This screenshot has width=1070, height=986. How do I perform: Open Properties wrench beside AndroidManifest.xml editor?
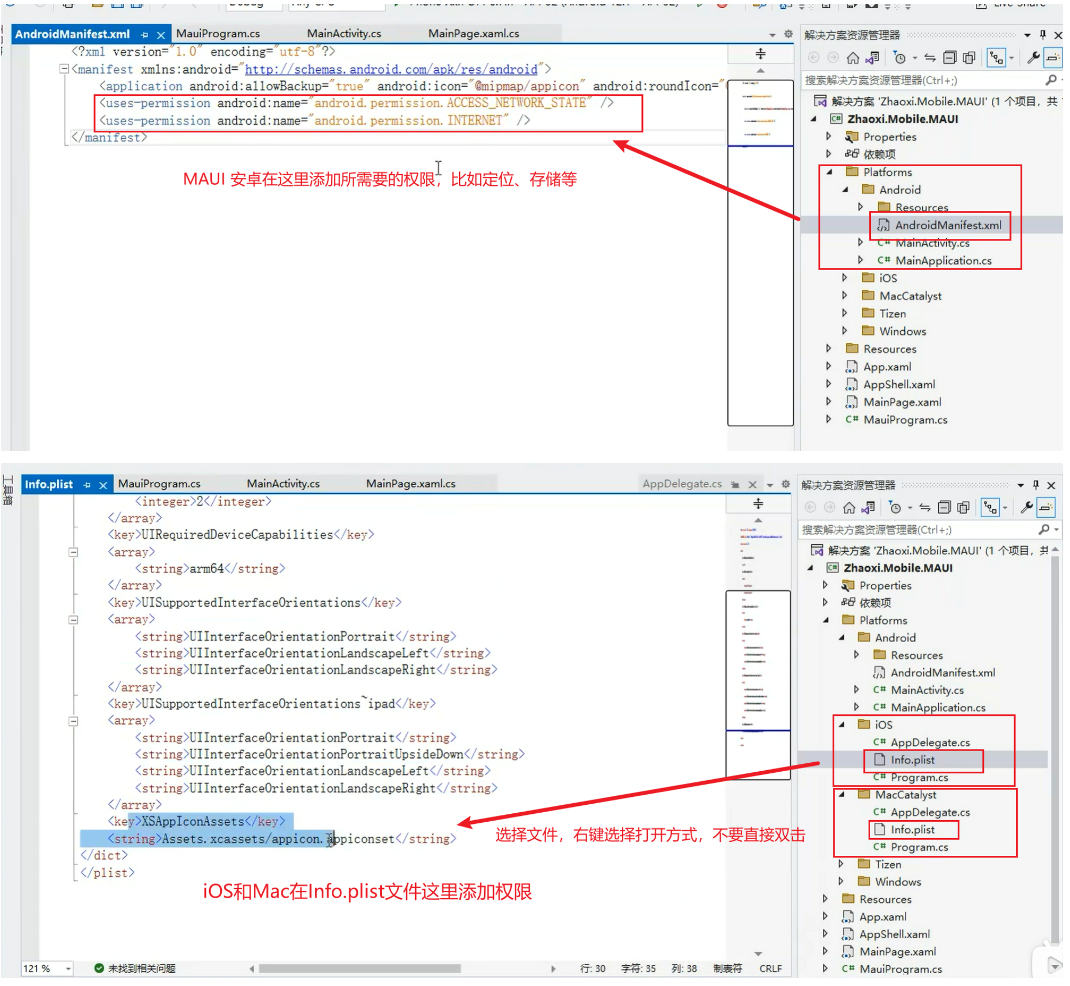[x=1034, y=58]
